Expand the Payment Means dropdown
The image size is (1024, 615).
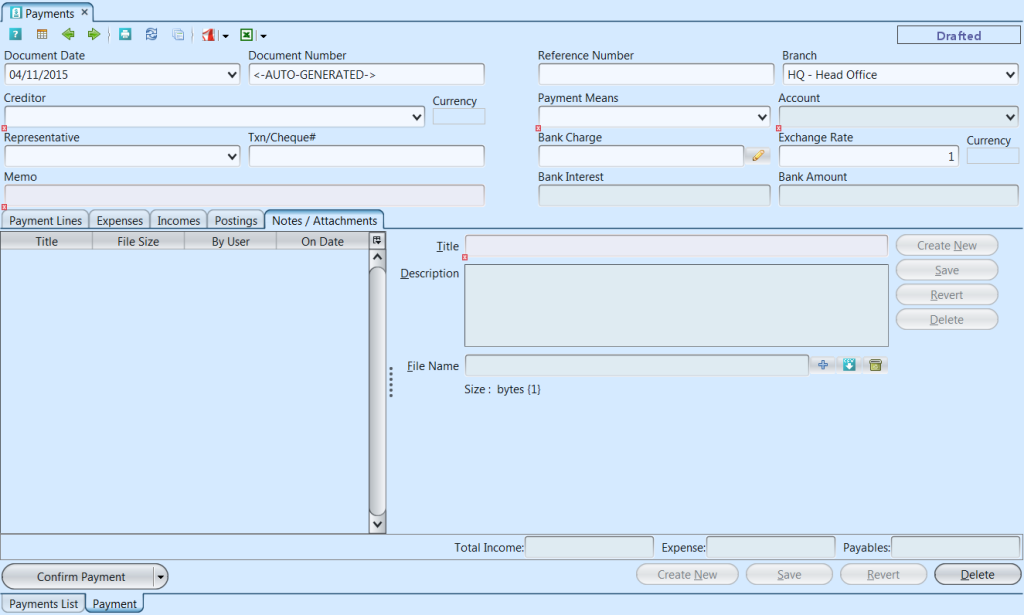coord(762,117)
